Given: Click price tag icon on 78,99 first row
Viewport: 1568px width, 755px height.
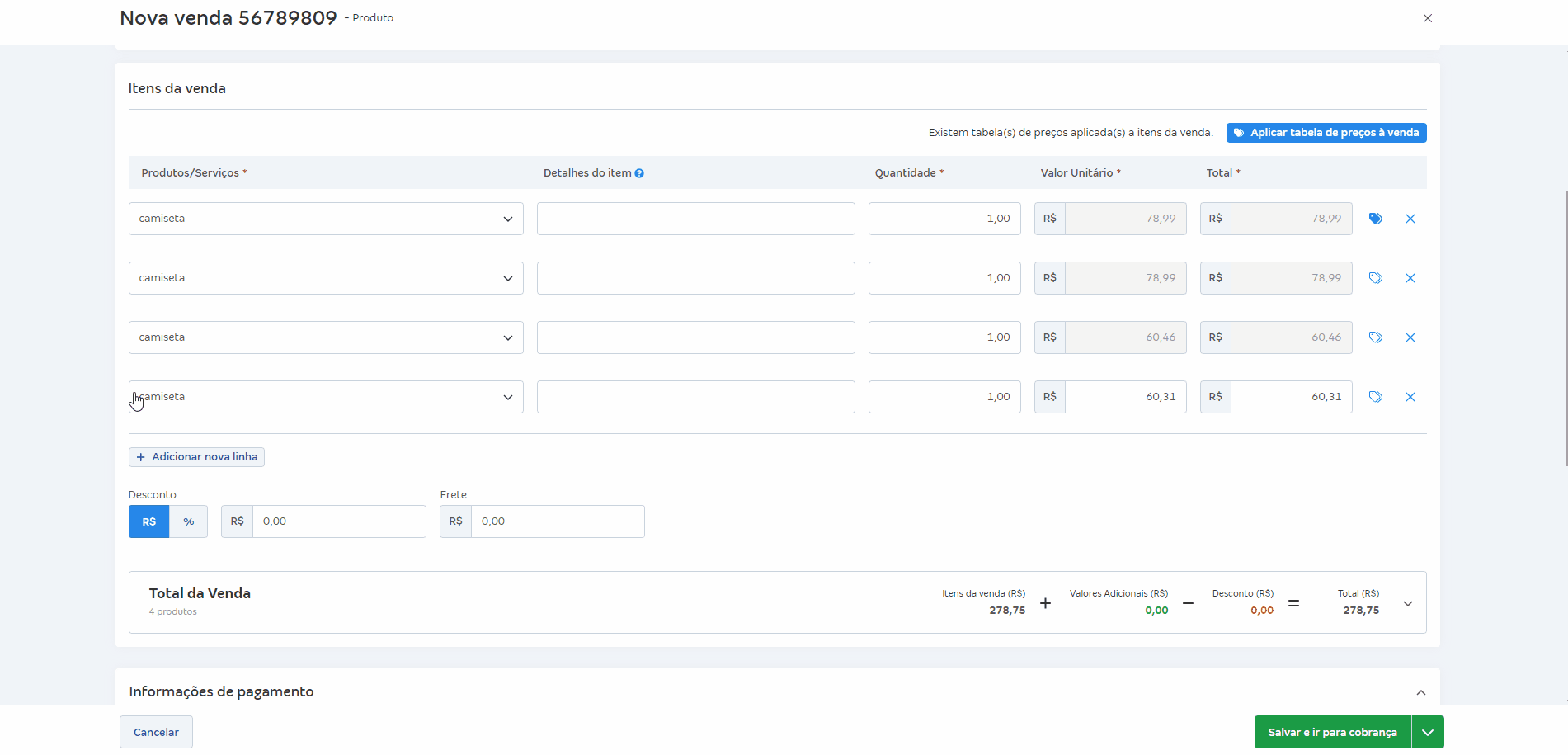Looking at the screenshot, I should (x=1375, y=219).
